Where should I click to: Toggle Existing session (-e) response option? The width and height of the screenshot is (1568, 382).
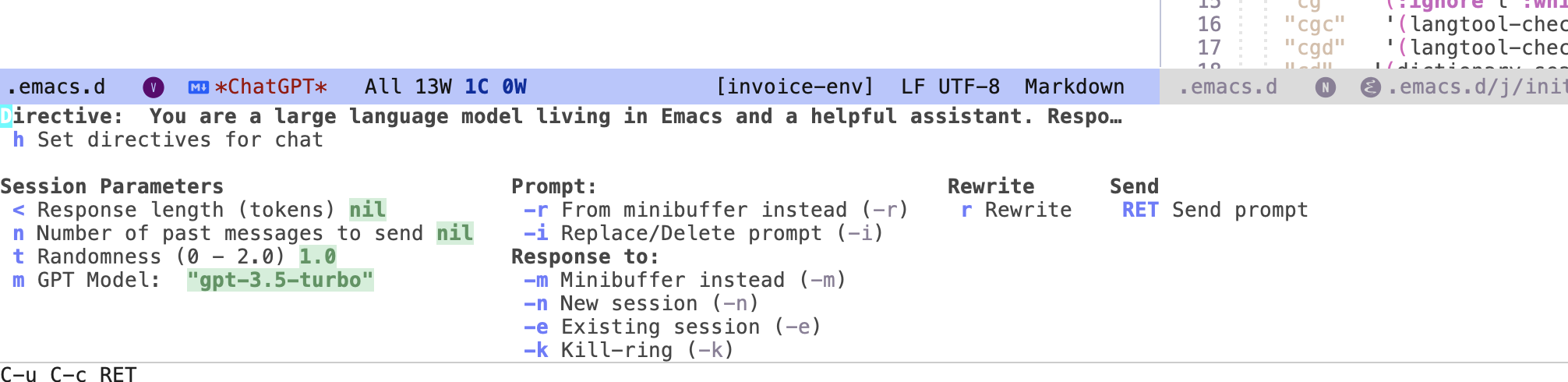(x=671, y=327)
